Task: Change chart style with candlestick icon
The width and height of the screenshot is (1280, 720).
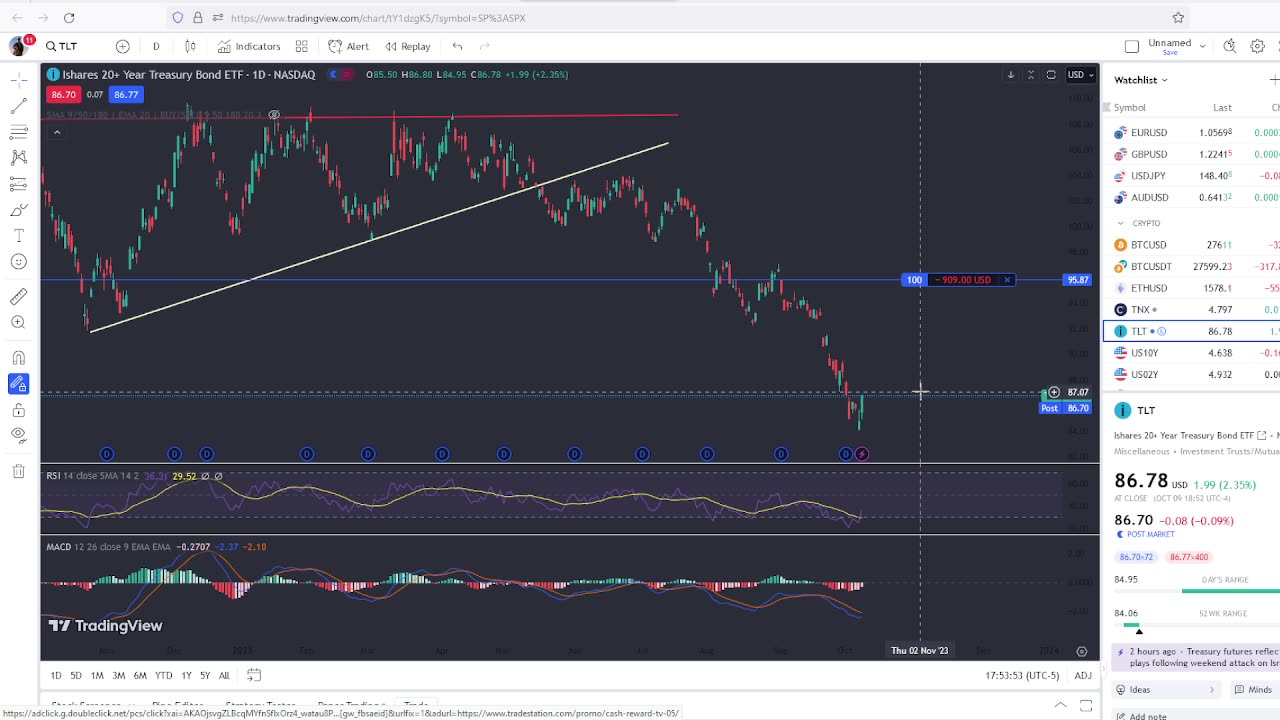Action: (x=190, y=46)
